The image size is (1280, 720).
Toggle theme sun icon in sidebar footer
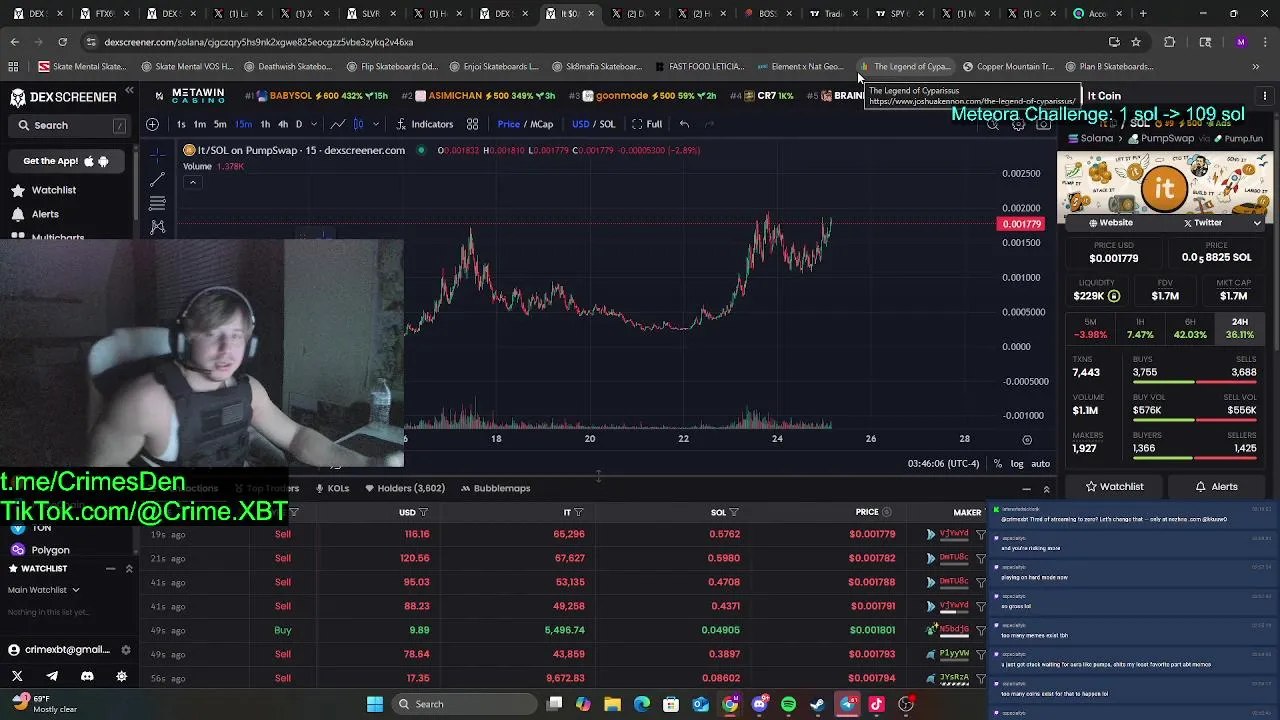pyautogui.click(x=122, y=677)
